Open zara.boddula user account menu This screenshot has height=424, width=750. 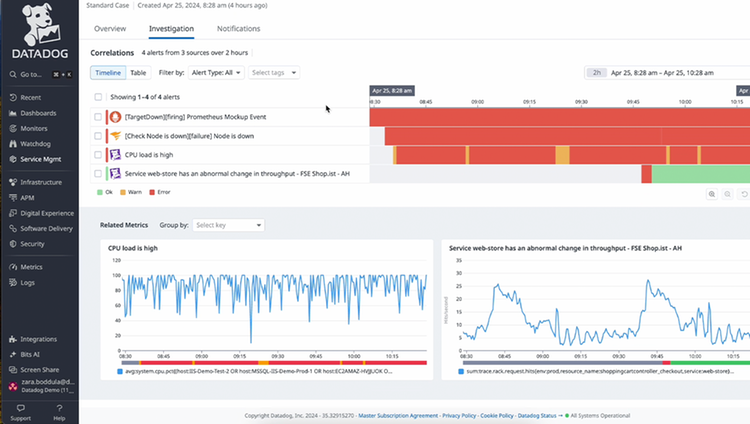coord(42,386)
